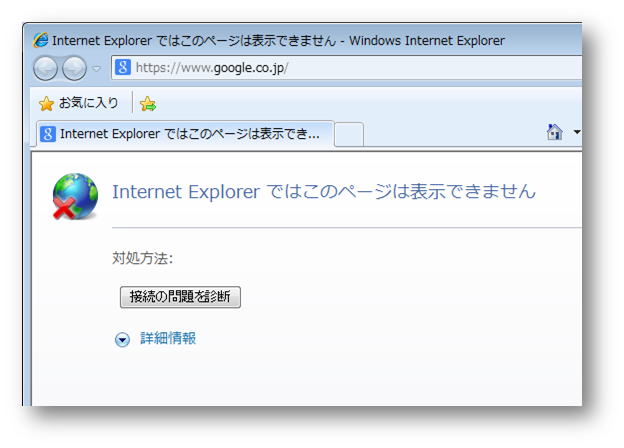
Task: Select the Internet Explorer error page tab
Action: 185,134
